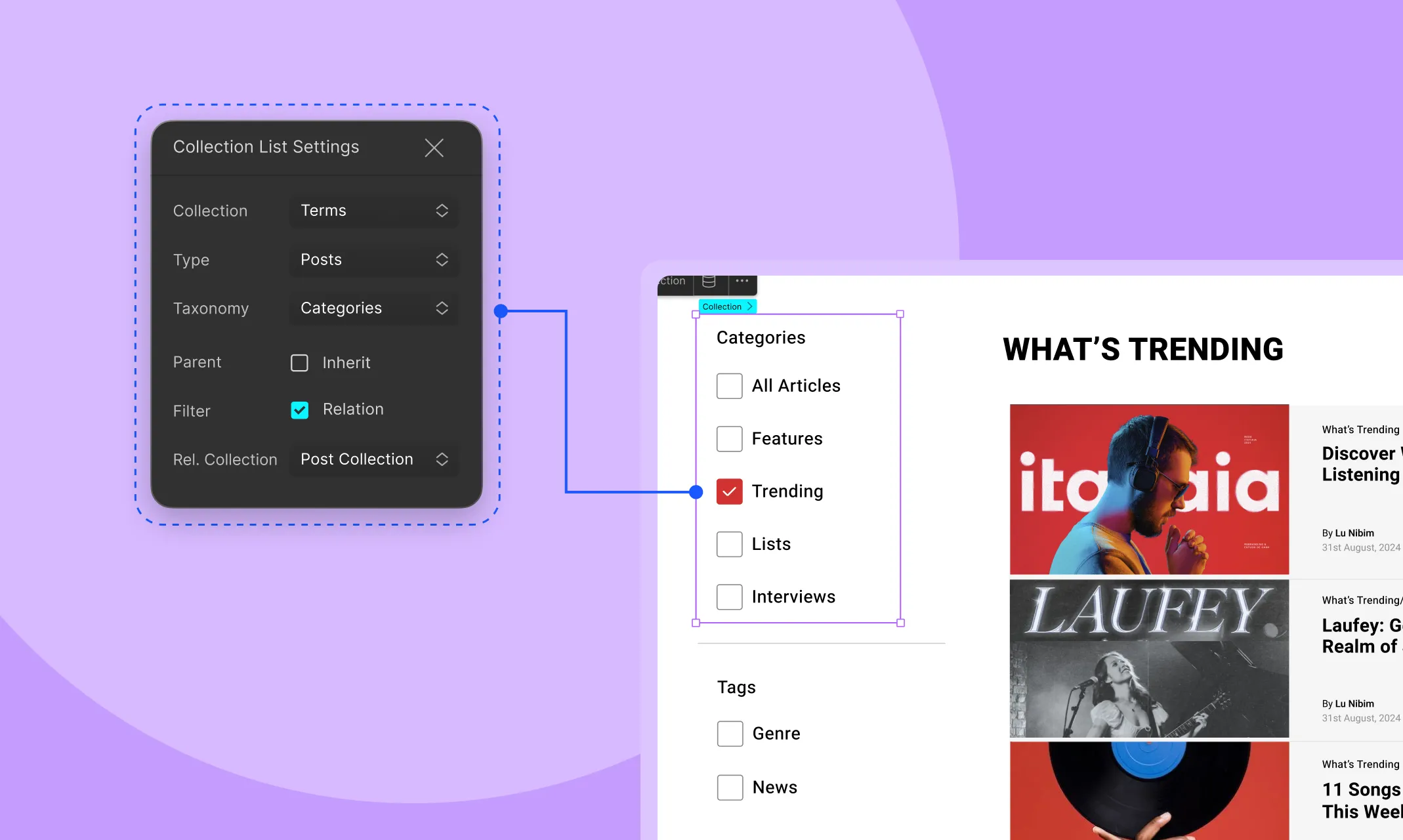Image resolution: width=1403 pixels, height=840 pixels.
Task: Click the All Articles checkbox option
Action: click(730, 384)
